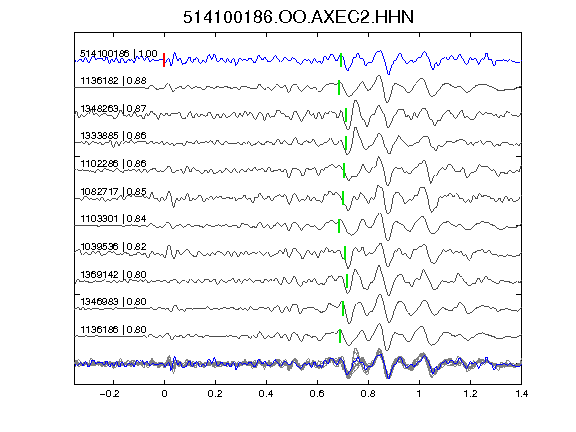Select the label 1136182 | 0.88
The width and height of the screenshot is (576, 432).
pyautogui.click(x=113, y=80)
